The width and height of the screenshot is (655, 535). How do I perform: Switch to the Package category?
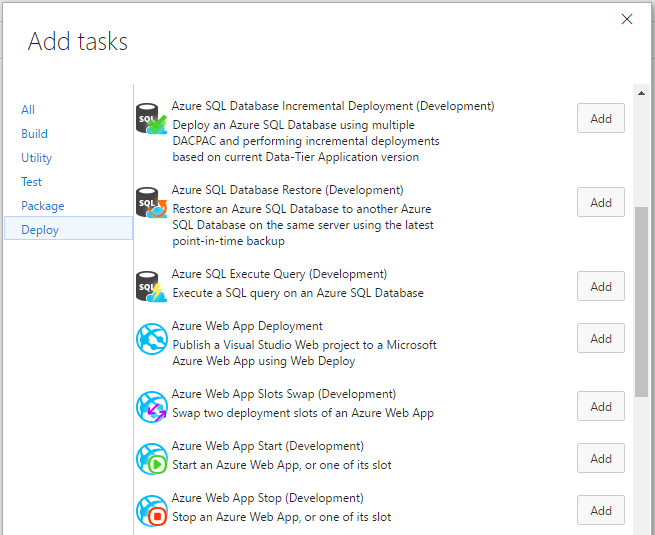pos(43,206)
